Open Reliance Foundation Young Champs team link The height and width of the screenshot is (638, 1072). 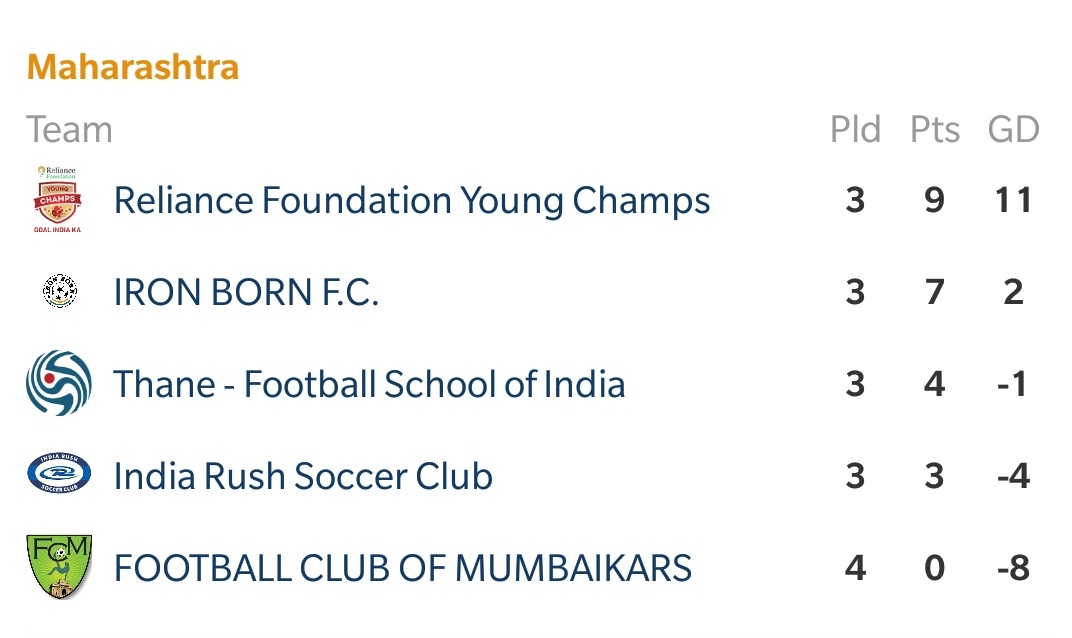[412, 200]
